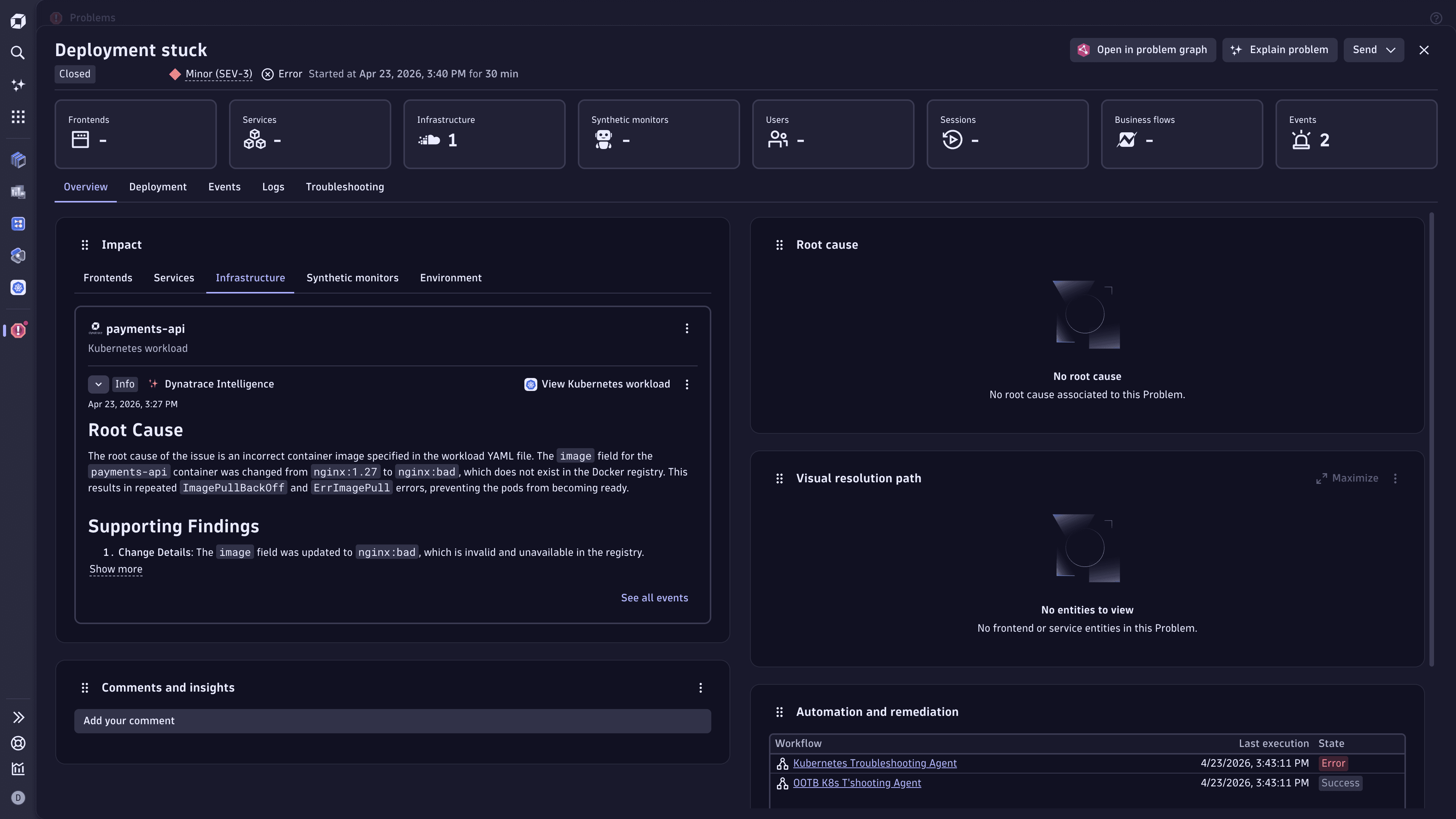Image resolution: width=1456 pixels, height=819 pixels.
Task: Click the Sessions summary card
Action: (x=1008, y=134)
